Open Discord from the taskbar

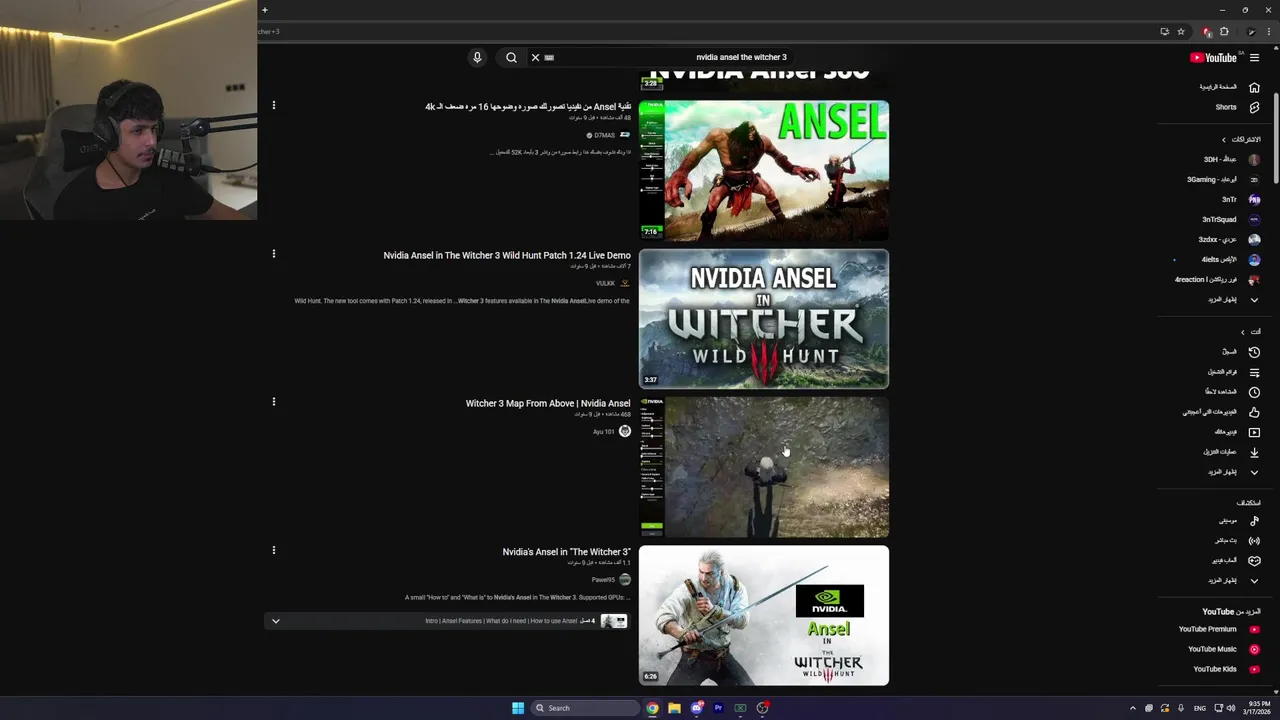pos(696,708)
